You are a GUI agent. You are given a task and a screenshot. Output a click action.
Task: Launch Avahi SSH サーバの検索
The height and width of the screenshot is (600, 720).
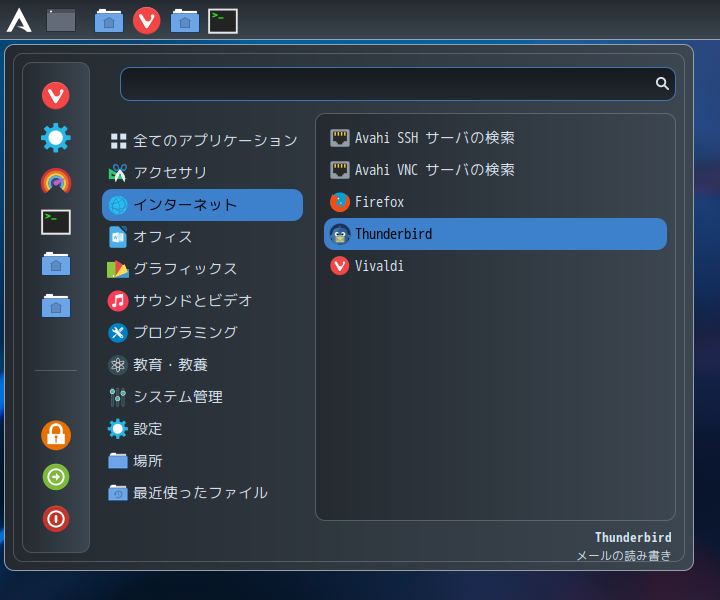point(495,138)
